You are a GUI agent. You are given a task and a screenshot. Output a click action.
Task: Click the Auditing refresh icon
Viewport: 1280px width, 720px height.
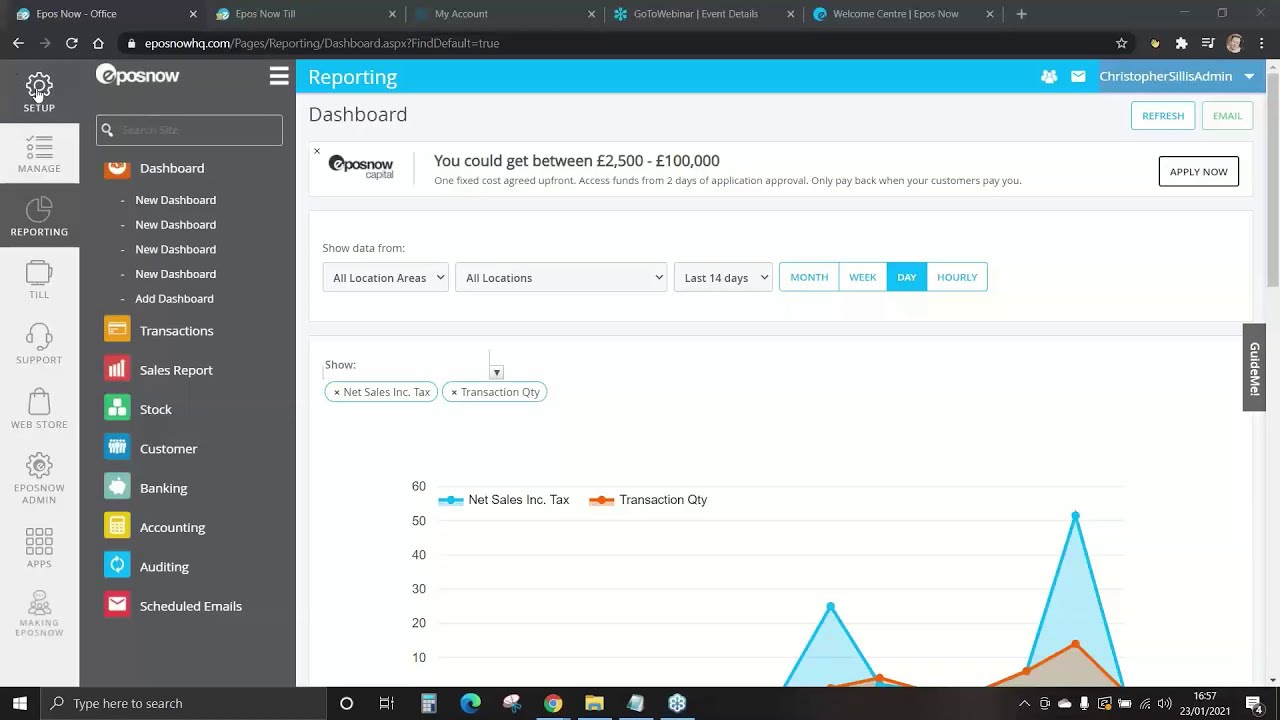point(117,566)
